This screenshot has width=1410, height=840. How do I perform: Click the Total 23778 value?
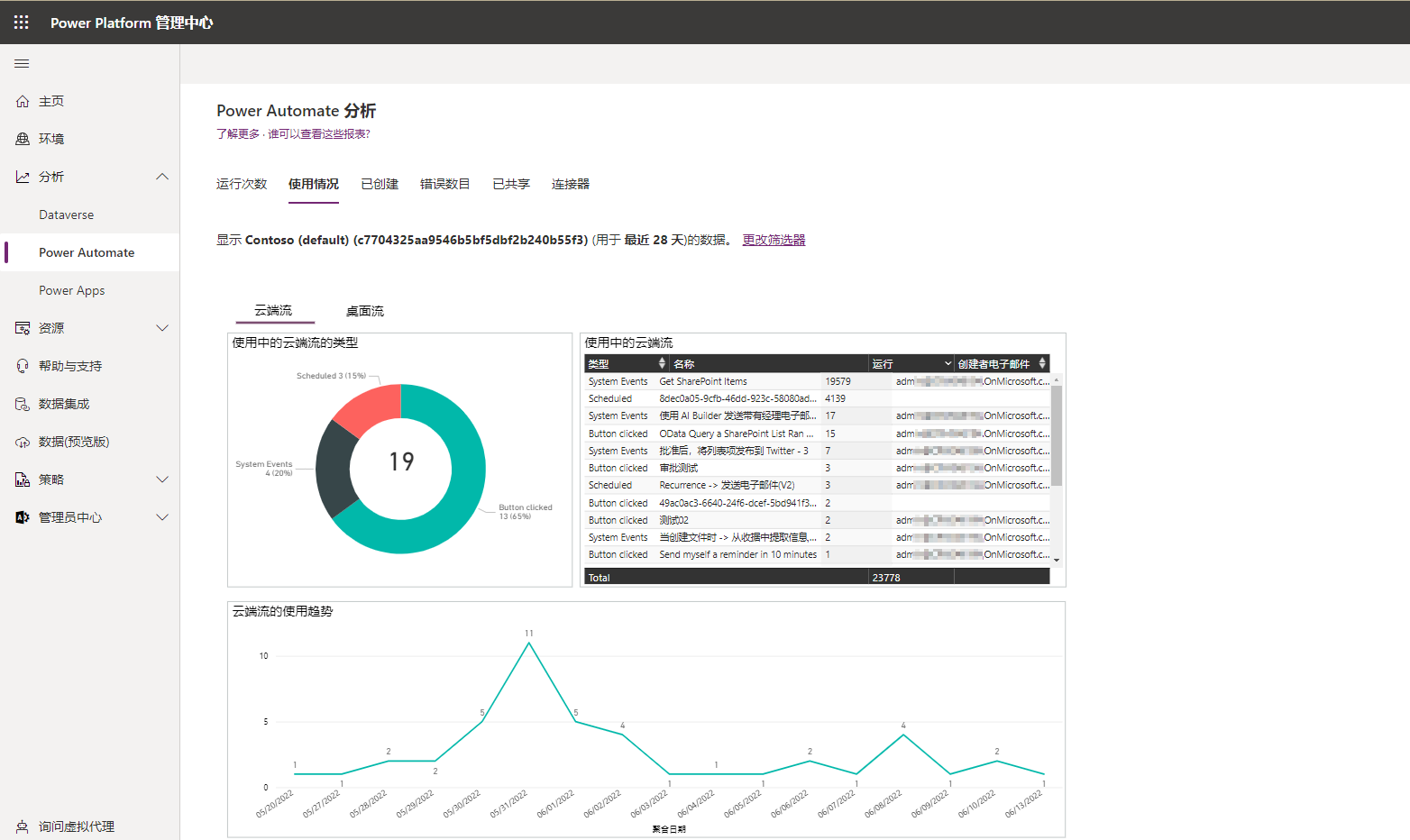(x=886, y=578)
